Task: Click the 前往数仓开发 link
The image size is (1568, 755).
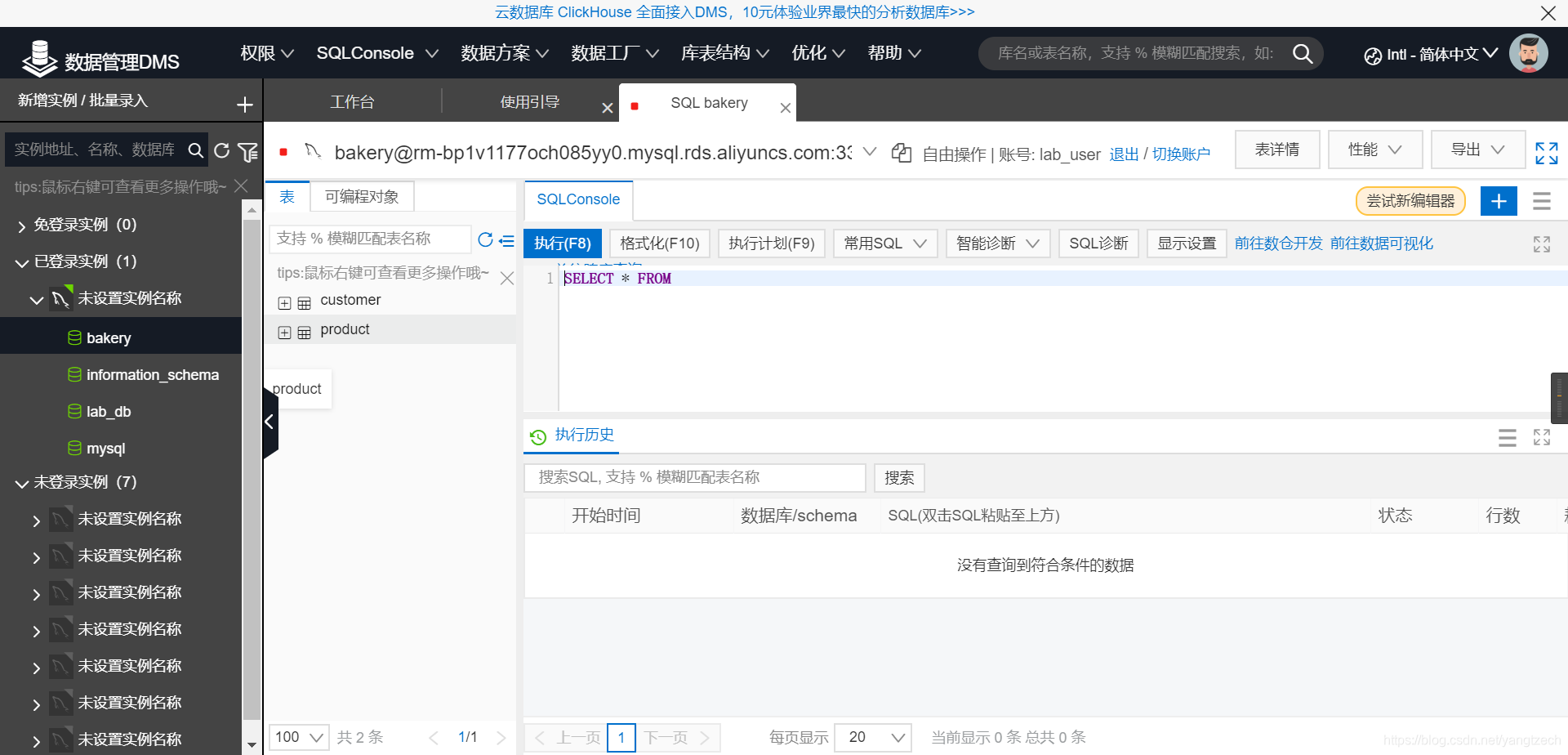Action: click(x=1278, y=243)
